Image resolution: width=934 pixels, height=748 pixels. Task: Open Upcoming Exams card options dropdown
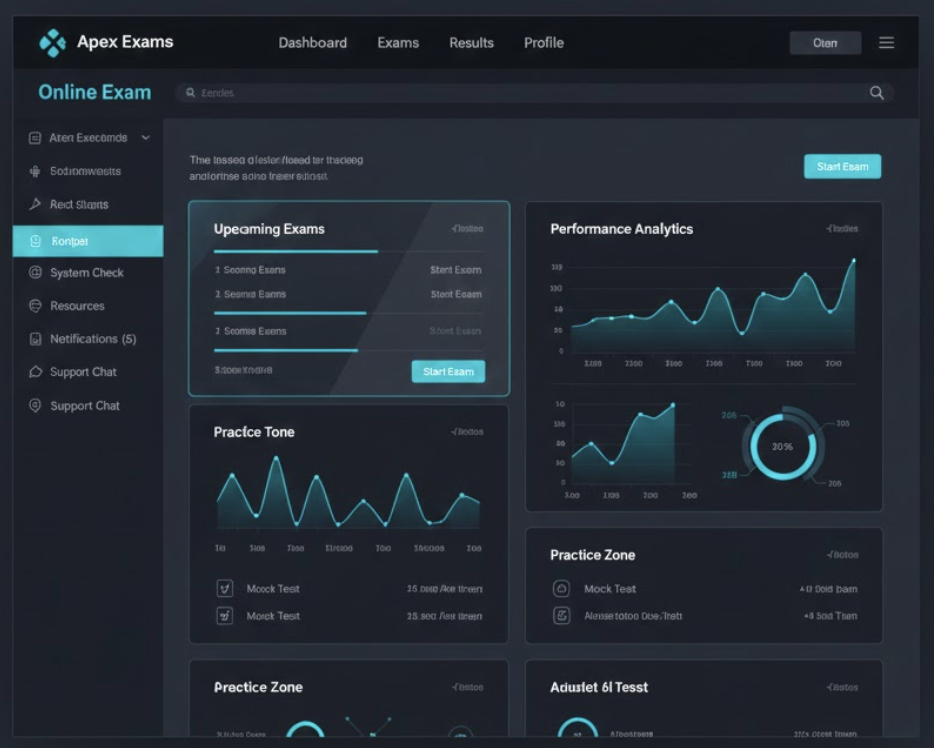point(467,229)
